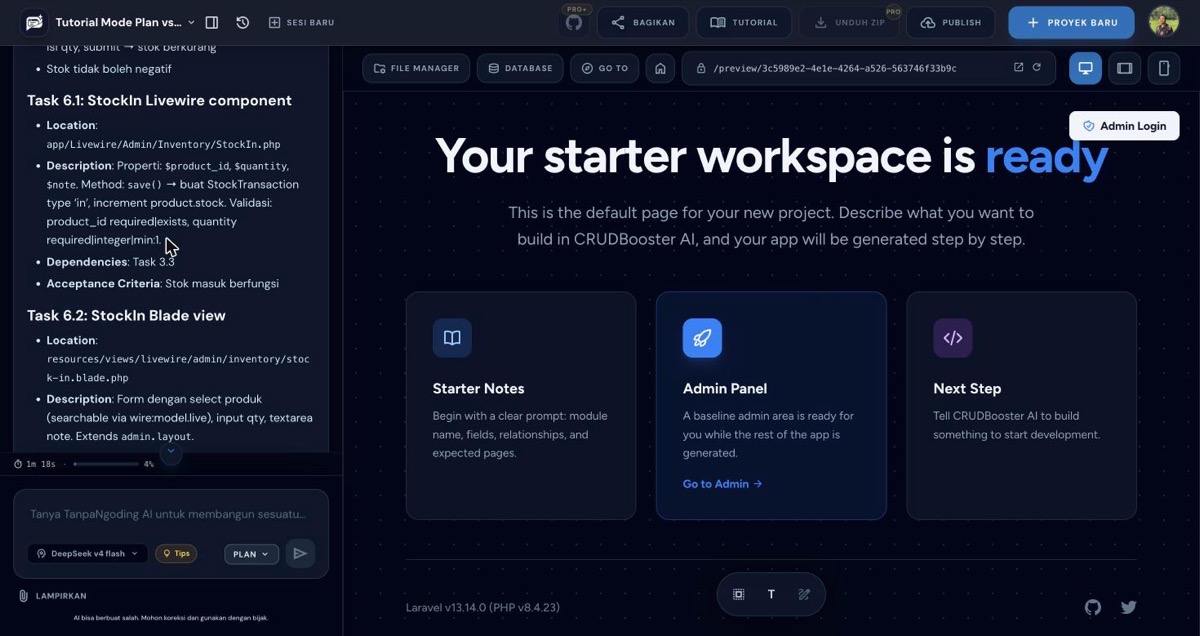Viewport: 1200px width, 636px height.
Task: Switch to desktop viewport preview
Action: pos(1085,68)
